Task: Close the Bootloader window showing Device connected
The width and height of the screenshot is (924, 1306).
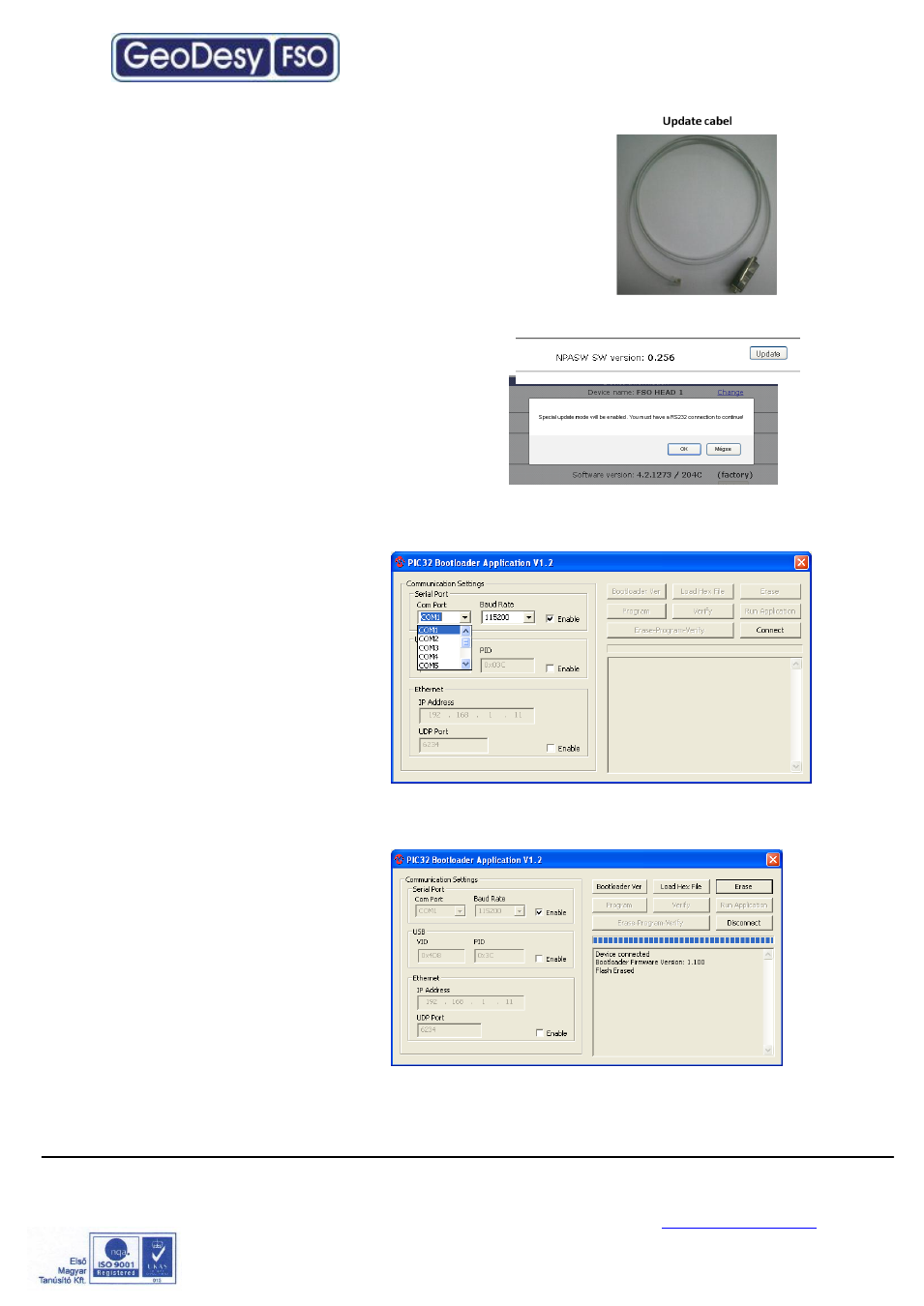Action: pos(773,859)
